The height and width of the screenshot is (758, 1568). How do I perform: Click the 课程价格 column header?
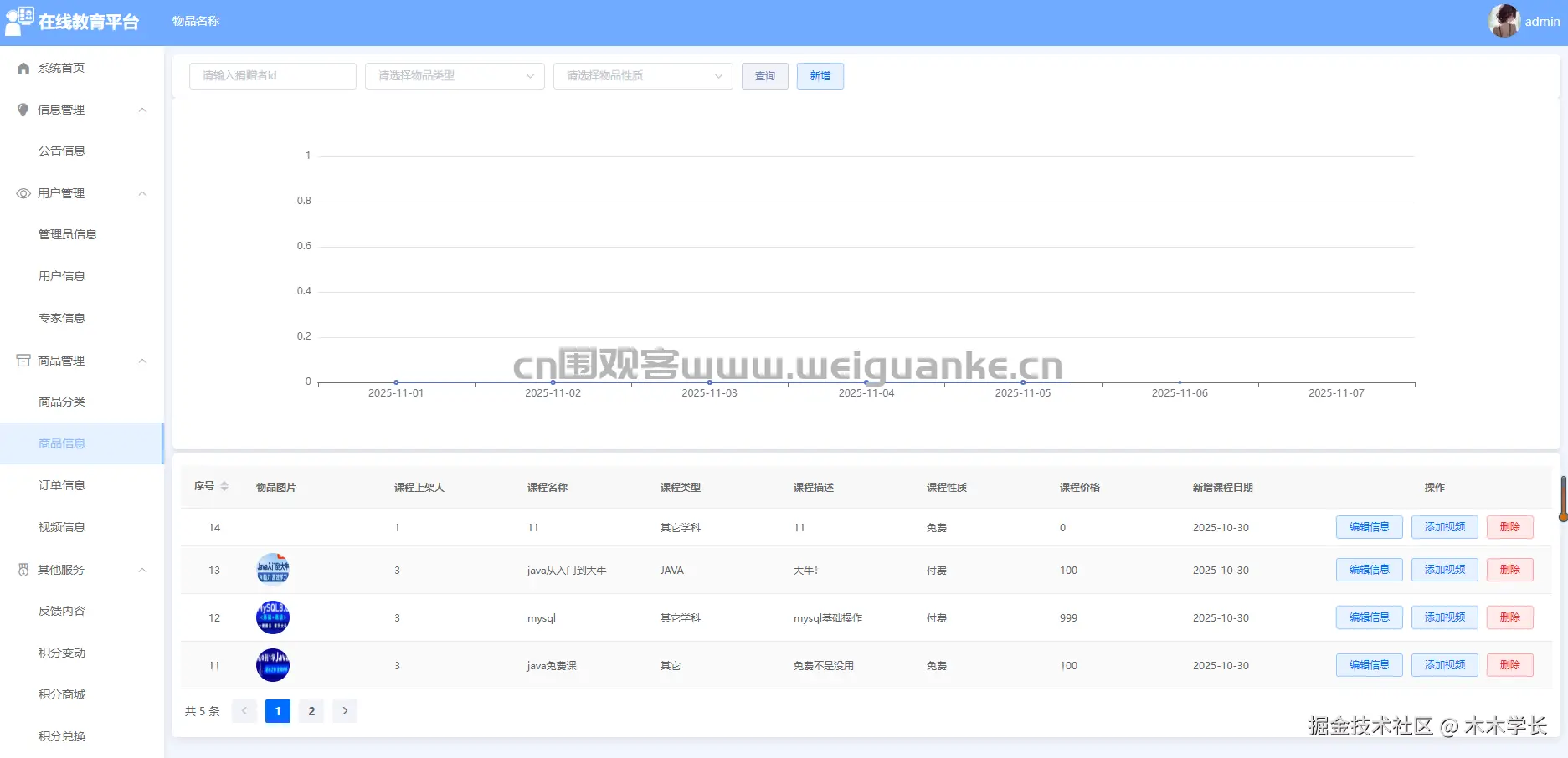coord(1080,487)
